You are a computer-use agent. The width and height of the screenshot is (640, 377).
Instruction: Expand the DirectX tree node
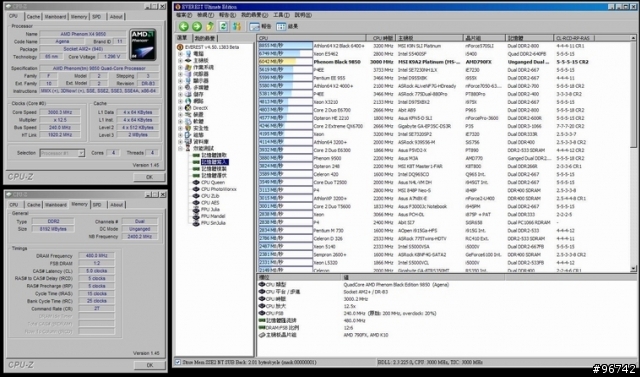[180, 108]
